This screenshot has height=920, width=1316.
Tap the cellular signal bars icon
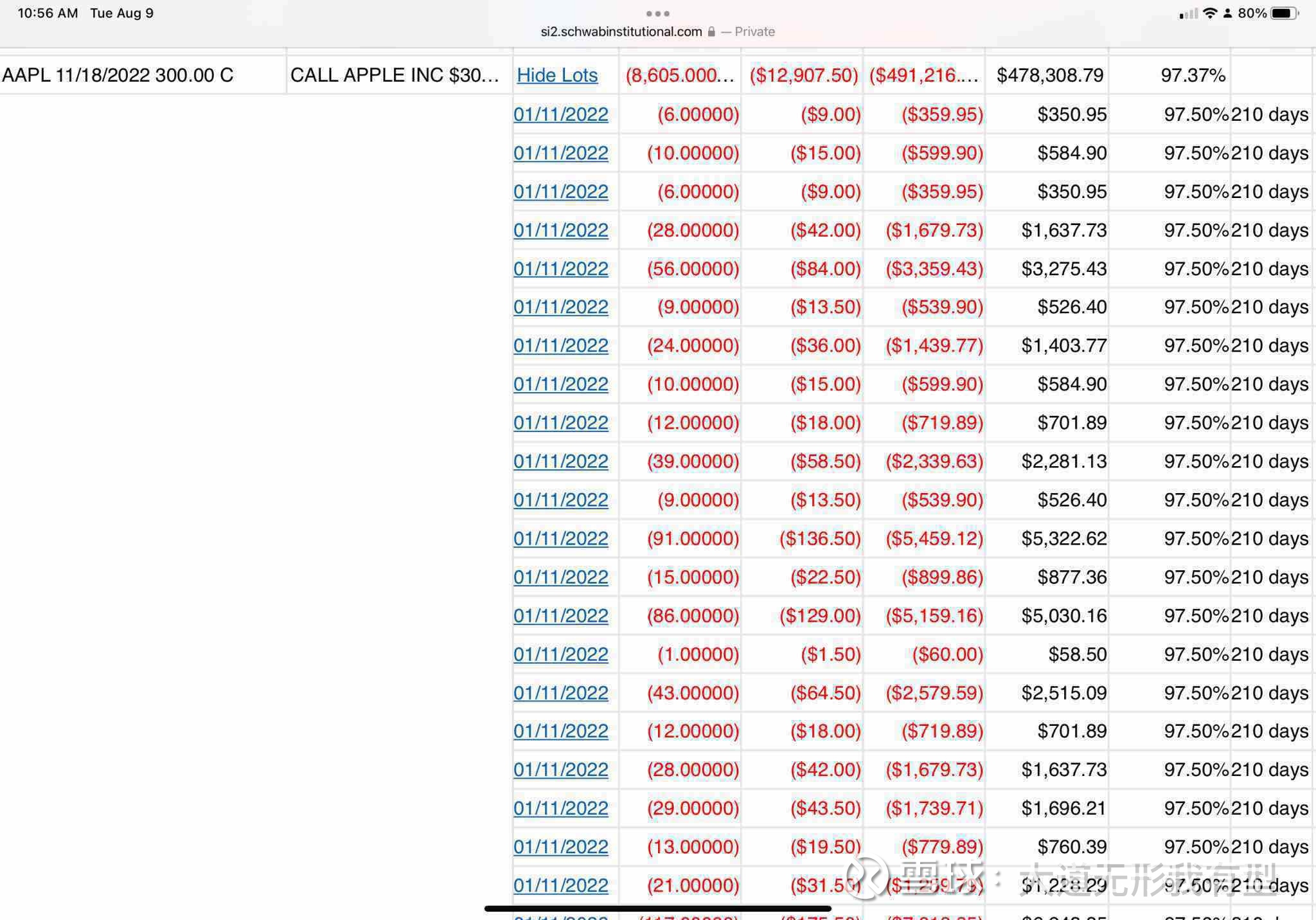1189,14
